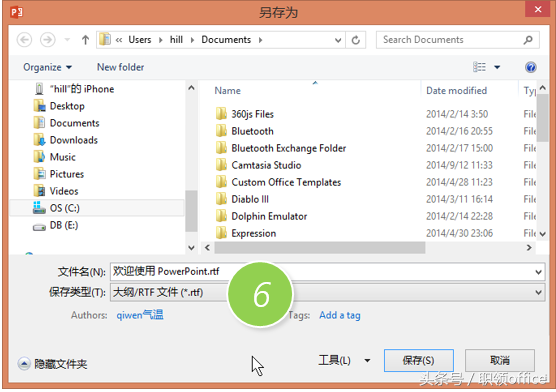The width and height of the screenshot is (556, 392).
Task: Refresh the Documents folder listing
Action: tap(356, 40)
